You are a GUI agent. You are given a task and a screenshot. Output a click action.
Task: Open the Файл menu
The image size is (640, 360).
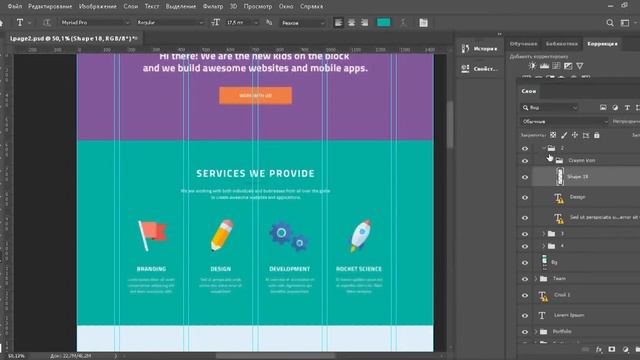15,6
